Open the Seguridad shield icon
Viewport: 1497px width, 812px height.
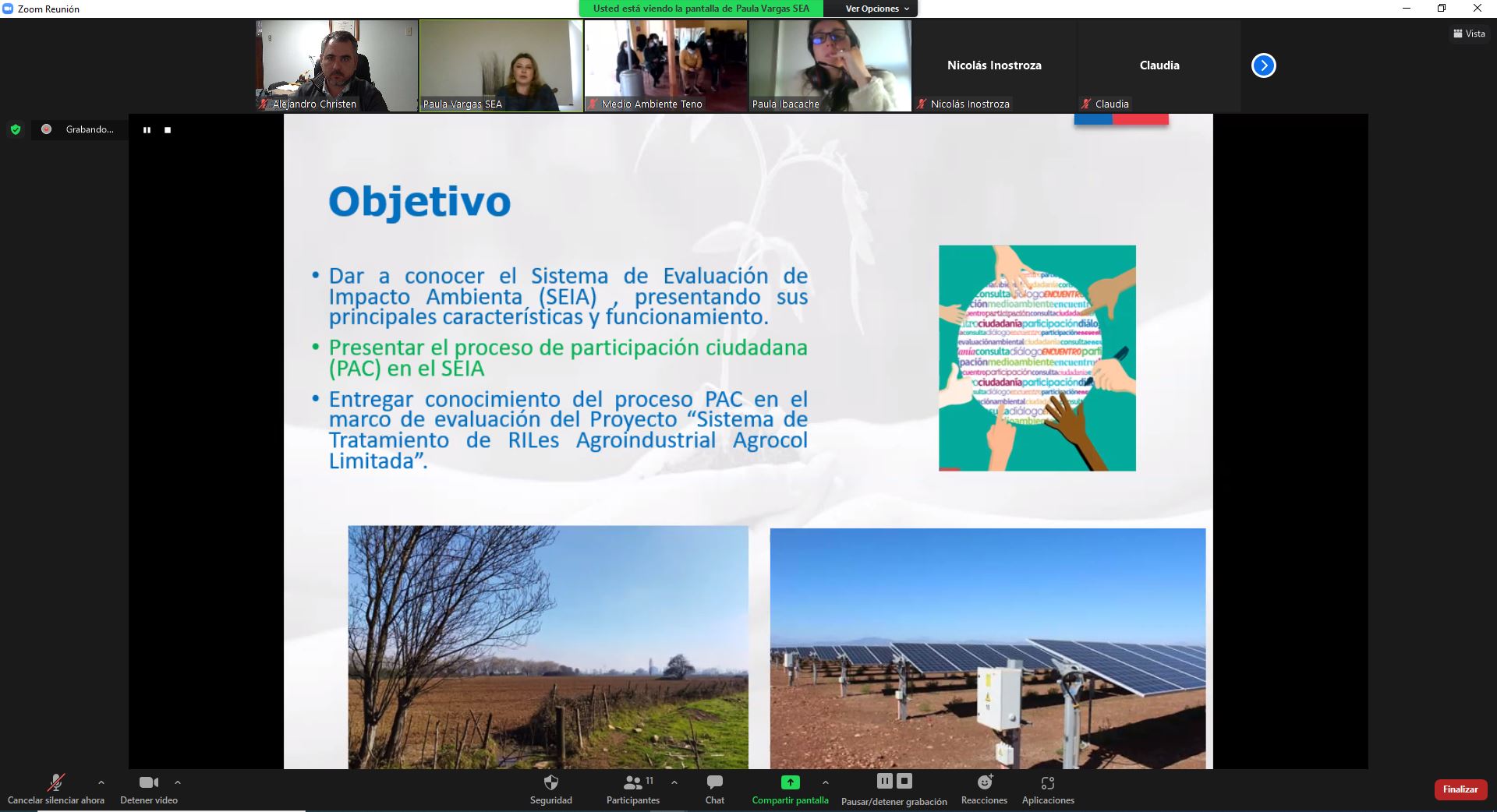[550, 783]
